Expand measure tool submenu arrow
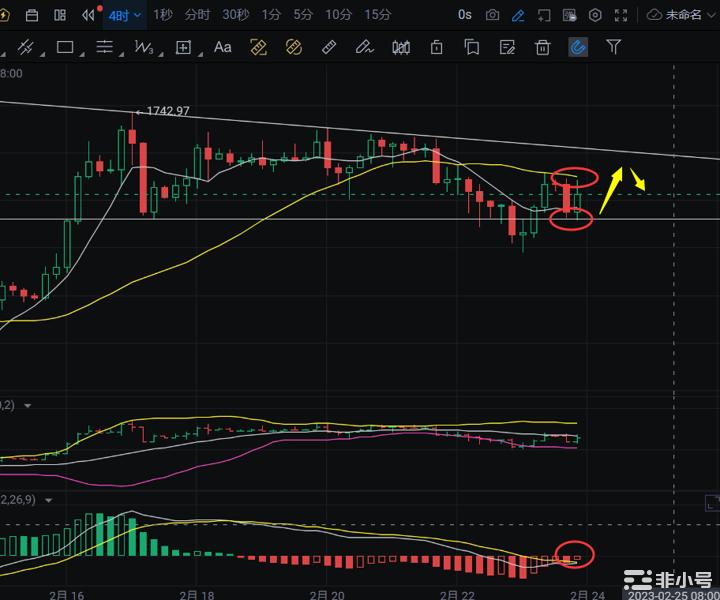The width and height of the screenshot is (720, 600). pos(201,55)
